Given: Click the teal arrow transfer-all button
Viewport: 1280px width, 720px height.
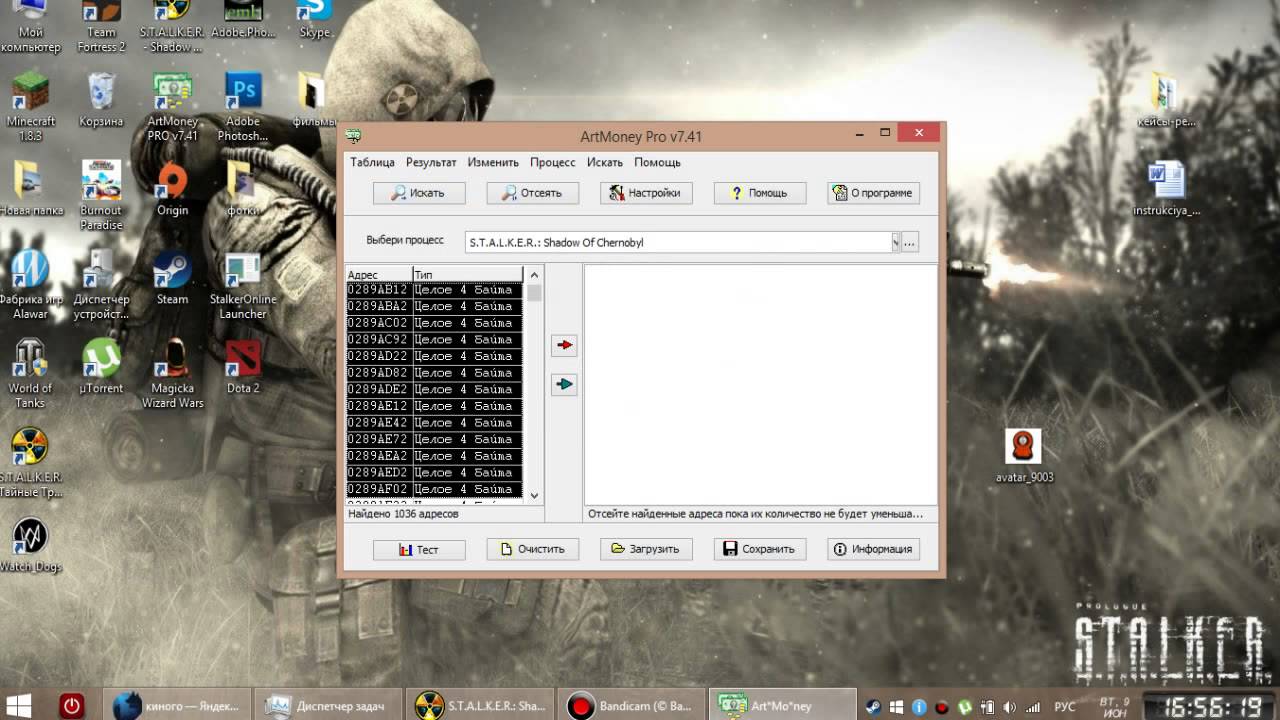Looking at the screenshot, I should pyautogui.click(x=564, y=384).
